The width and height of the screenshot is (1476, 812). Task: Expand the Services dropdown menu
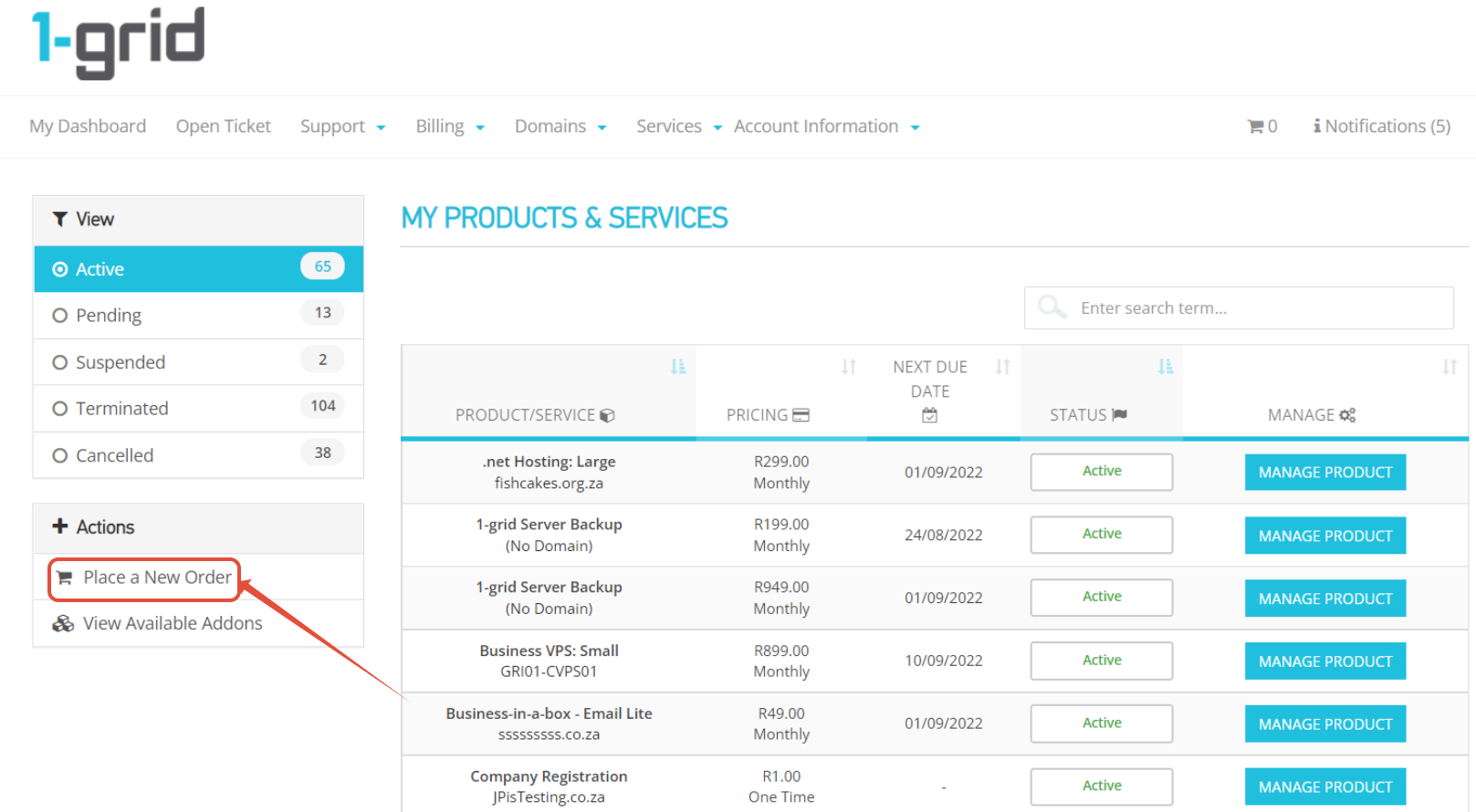(679, 127)
